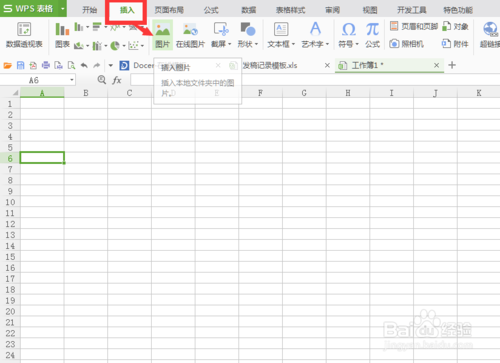Expand the column chart type dropdown
Image resolution: width=500 pixels, height=363 pixels.
[x=88, y=27]
